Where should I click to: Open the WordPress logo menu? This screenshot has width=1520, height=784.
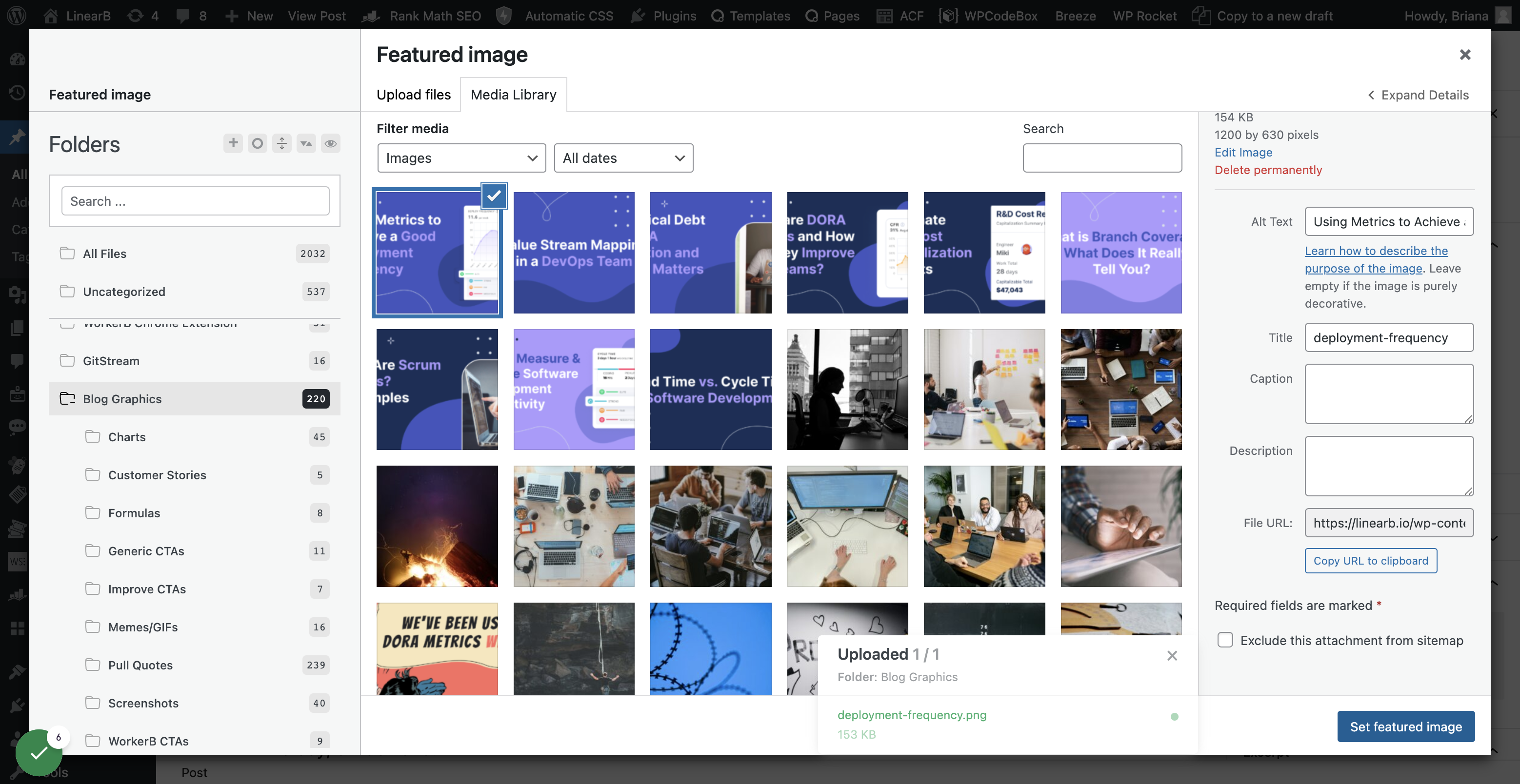click(x=17, y=15)
